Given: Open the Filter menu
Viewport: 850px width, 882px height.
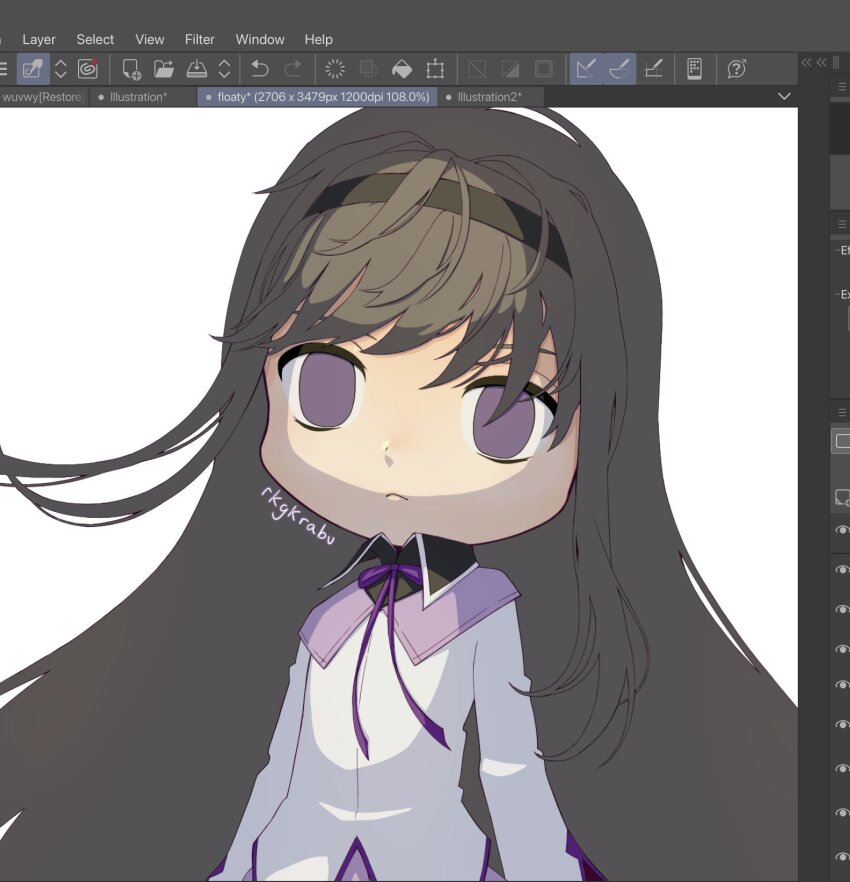Looking at the screenshot, I should pyautogui.click(x=200, y=39).
